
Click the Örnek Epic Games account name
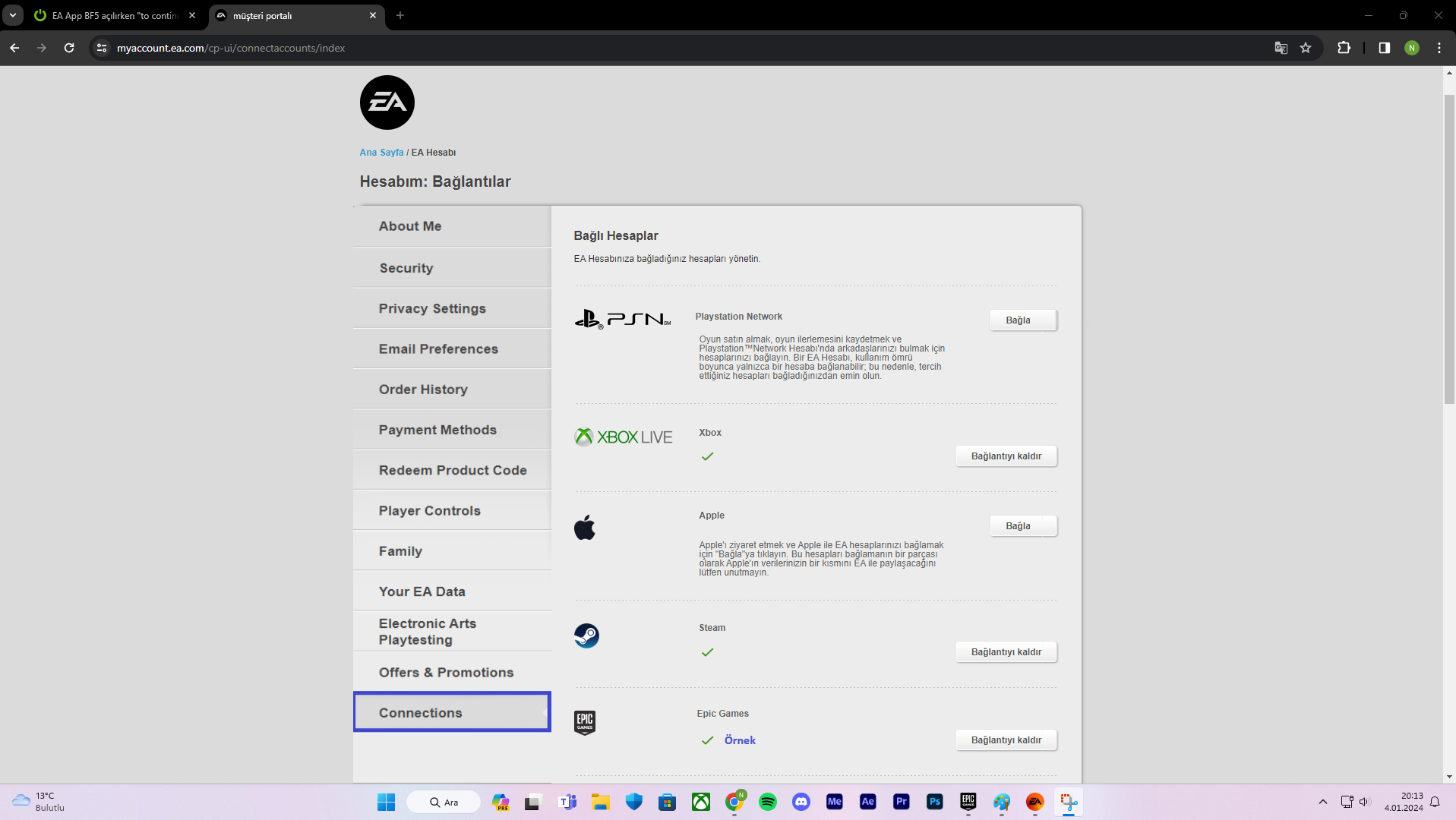point(740,740)
